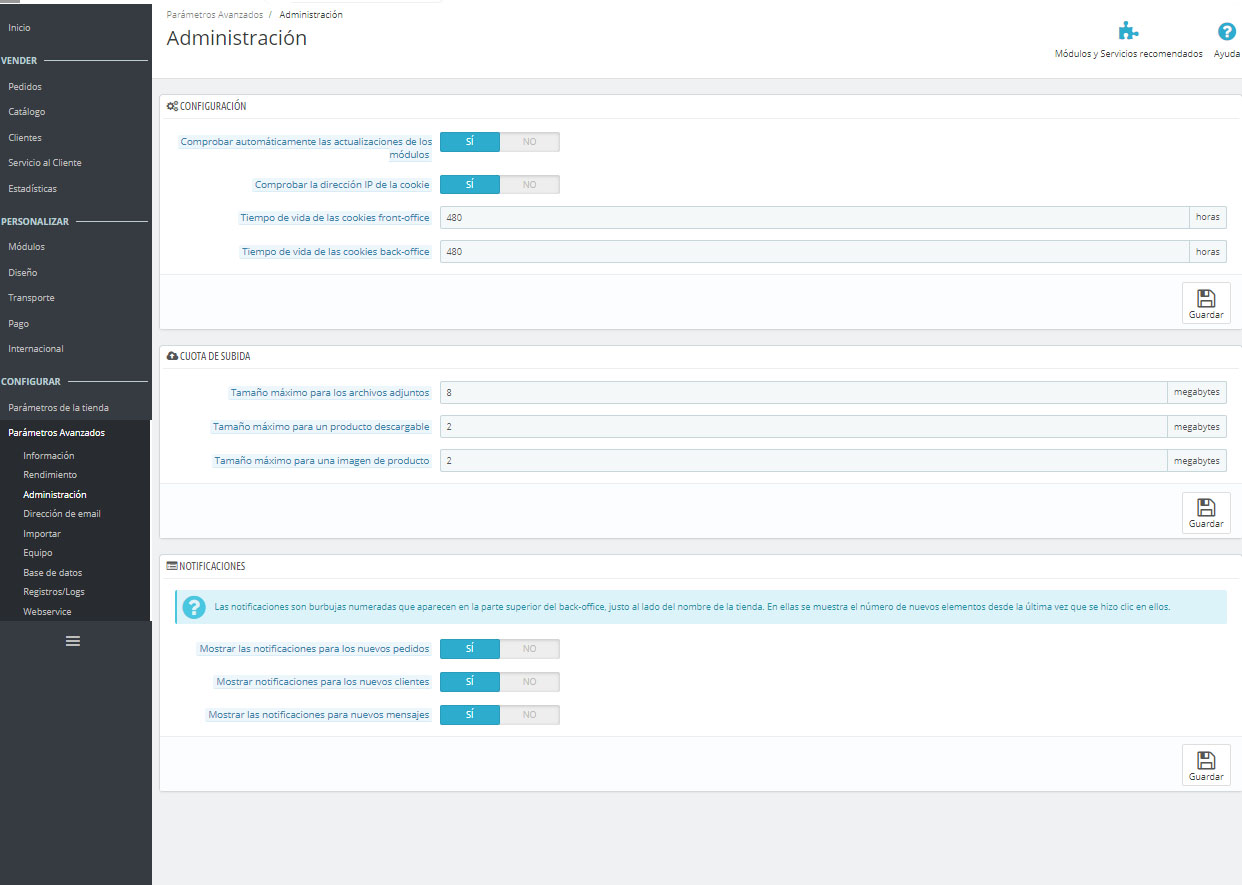Viewport: 1242px width, 885px height.
Task: Click label Mostrar notificaciones para los nuevos clientes
Action: tap(323, 682)
